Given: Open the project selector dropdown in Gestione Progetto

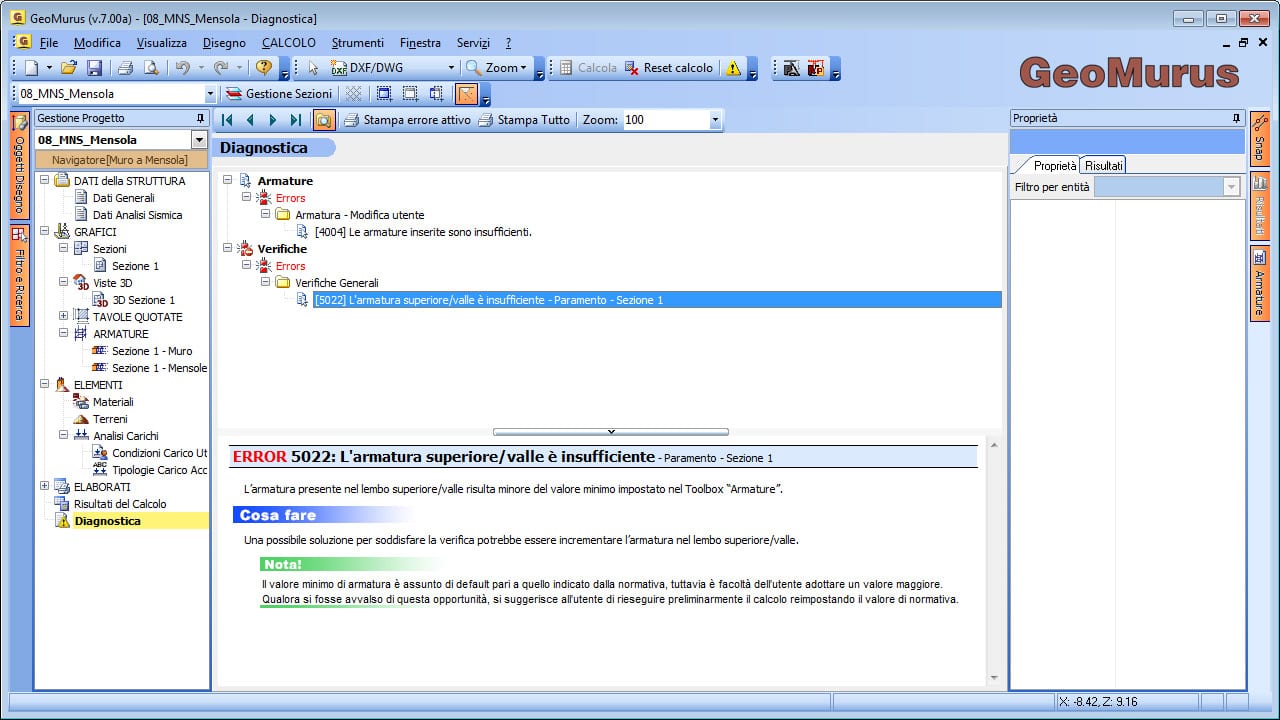Looking at the screenshot, I should 199,140.
